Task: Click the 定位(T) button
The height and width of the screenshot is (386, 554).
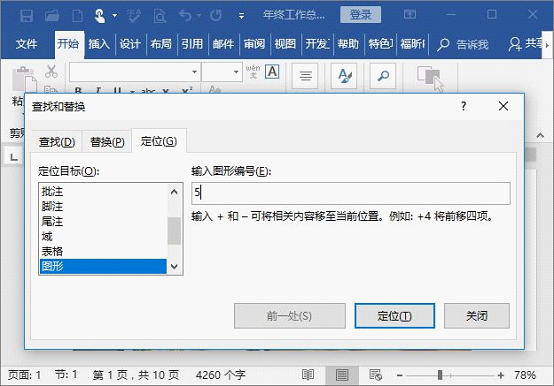Action: click(x=395, y=316)
